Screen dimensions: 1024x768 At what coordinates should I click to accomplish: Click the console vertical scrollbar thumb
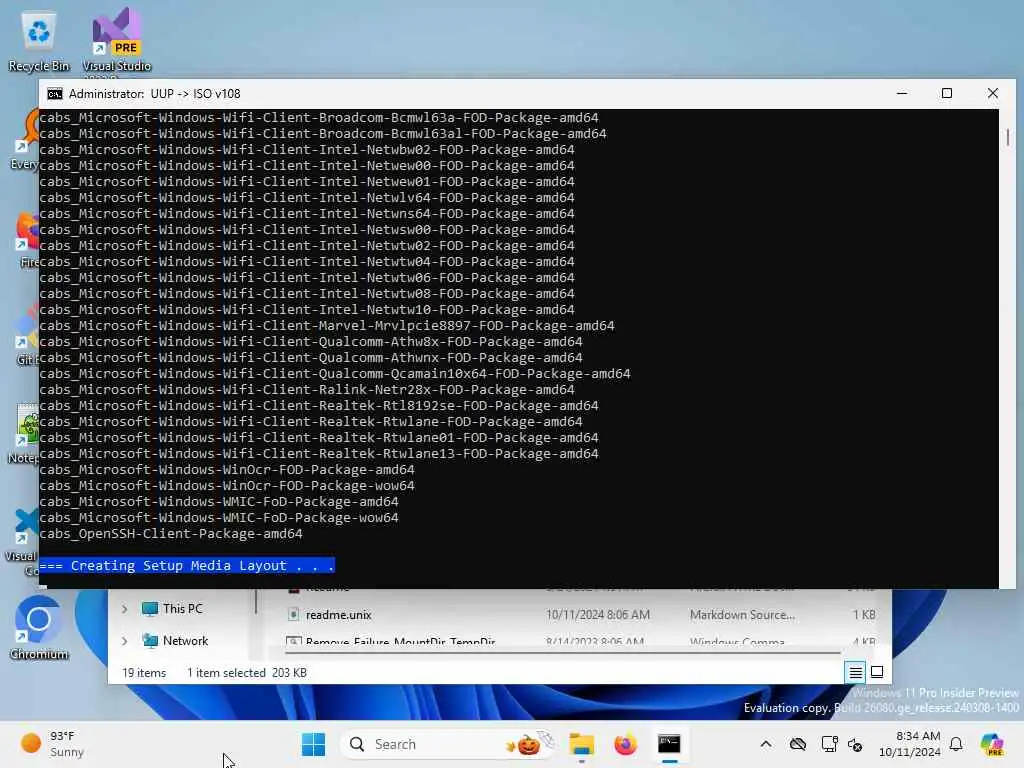coord(1008,137)
